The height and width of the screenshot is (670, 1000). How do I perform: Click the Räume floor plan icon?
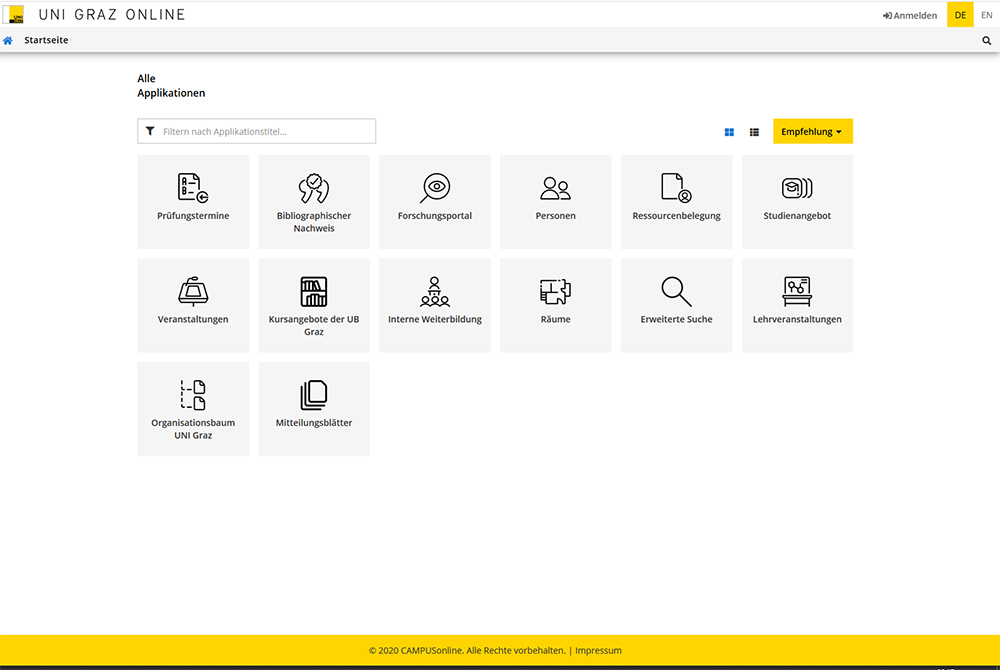pos(555,291)
